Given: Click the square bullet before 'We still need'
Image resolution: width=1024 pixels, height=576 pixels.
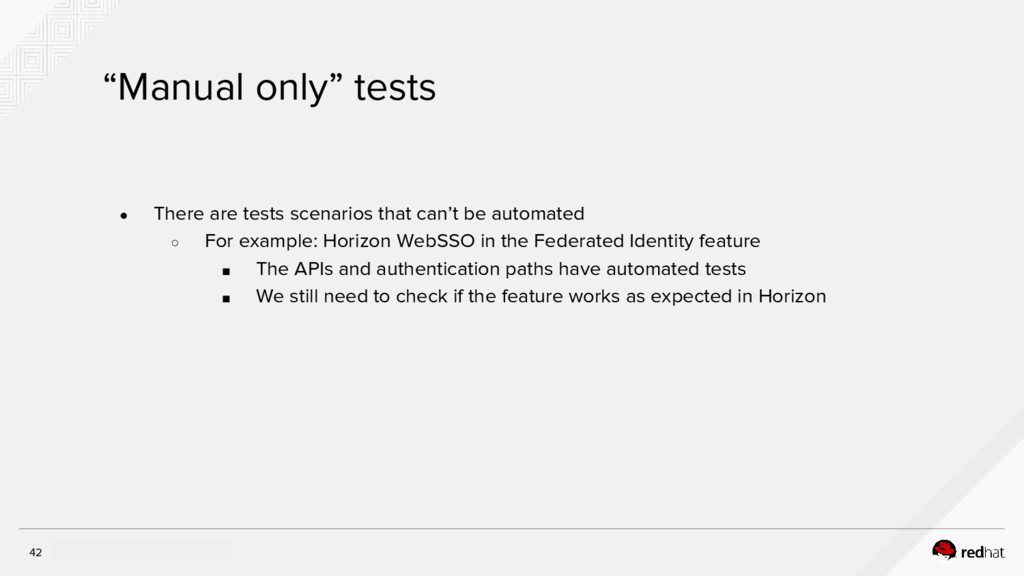Looking at the screenshot, I should 226,298.
